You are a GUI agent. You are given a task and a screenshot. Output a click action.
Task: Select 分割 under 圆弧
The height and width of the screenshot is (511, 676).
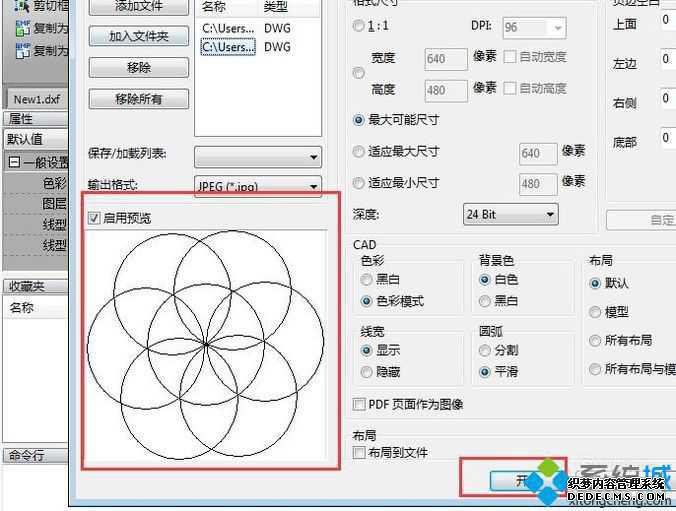pyautogui.click(x=485, y=351)
